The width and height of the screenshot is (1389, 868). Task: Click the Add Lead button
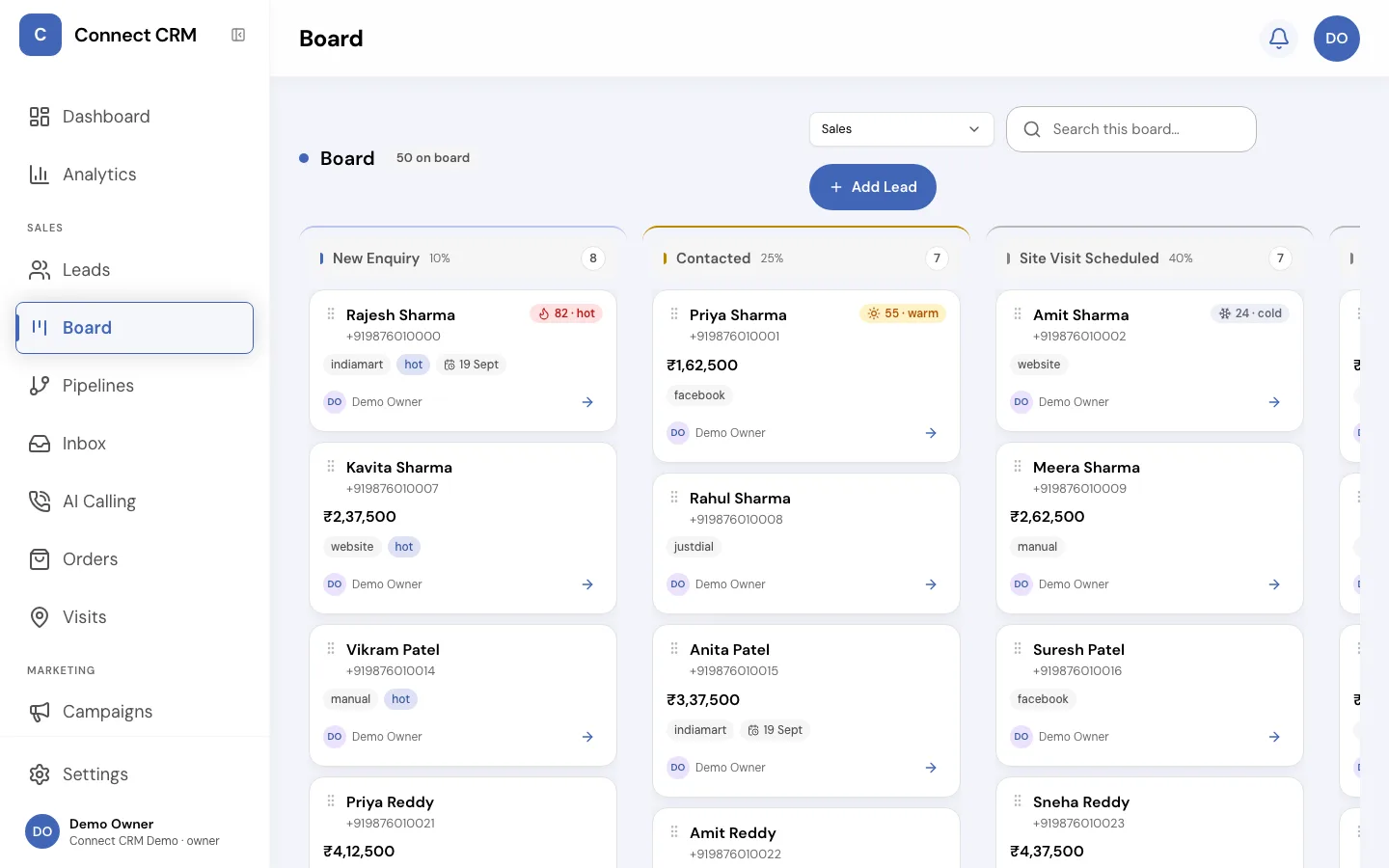[873, 187]
